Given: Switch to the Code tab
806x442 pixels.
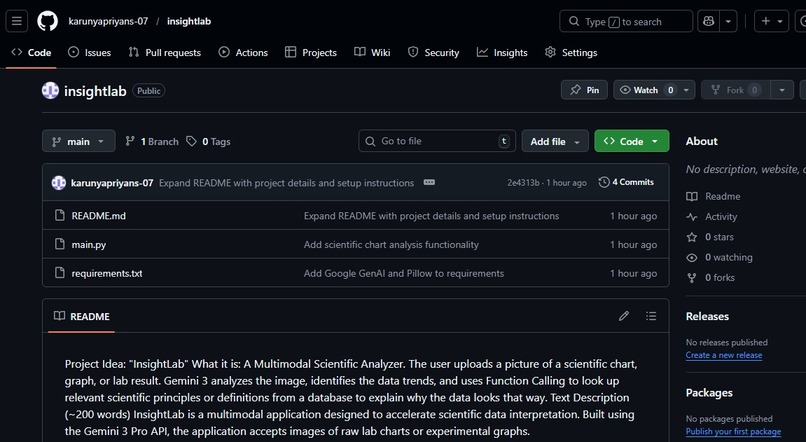Looking at the screenshot, I should click(31, 52).
